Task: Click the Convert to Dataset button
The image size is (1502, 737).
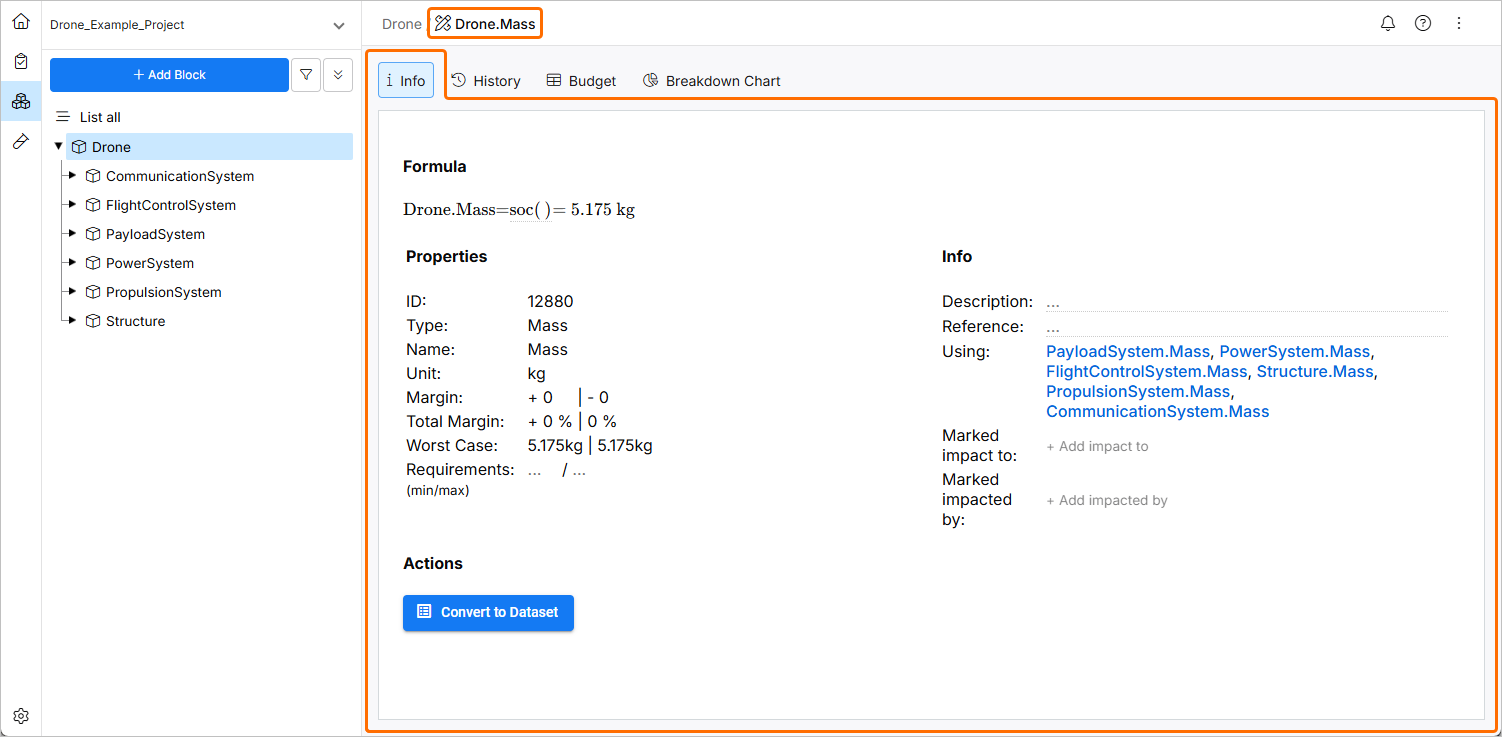Action: point(488,612)
